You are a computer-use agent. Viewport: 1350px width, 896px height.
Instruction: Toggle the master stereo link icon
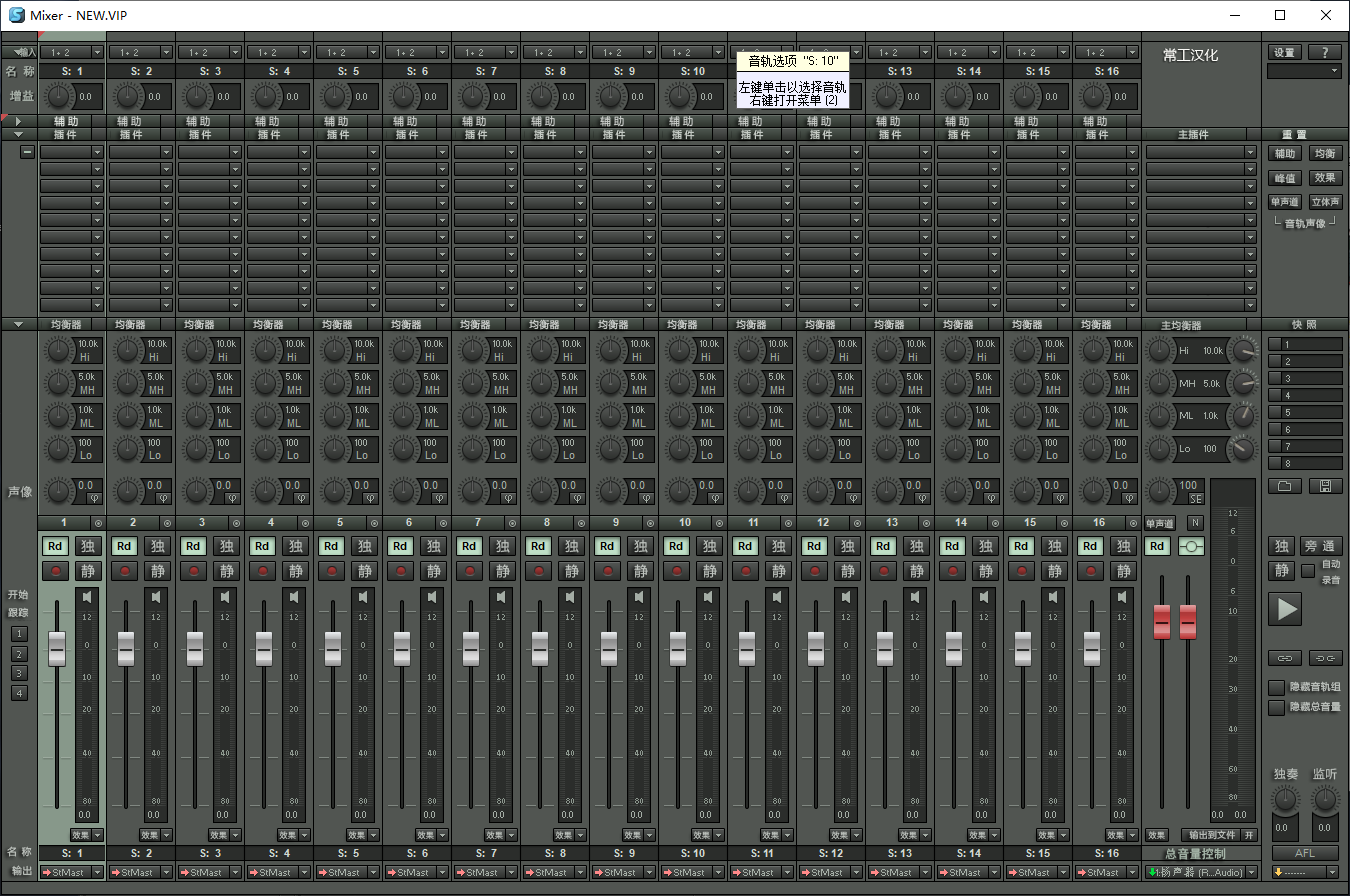[x=1192, y=546]
